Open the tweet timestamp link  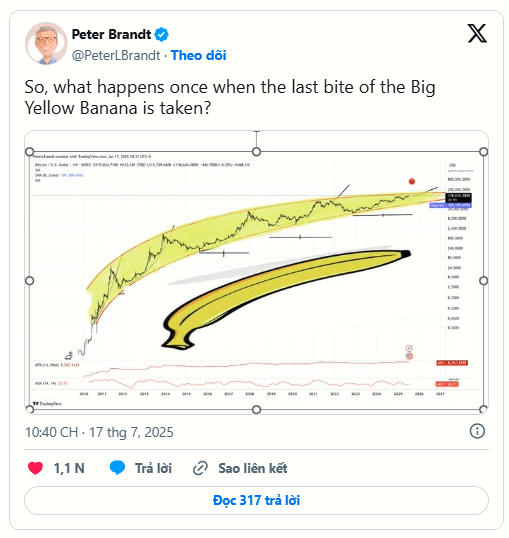point(99,432)
